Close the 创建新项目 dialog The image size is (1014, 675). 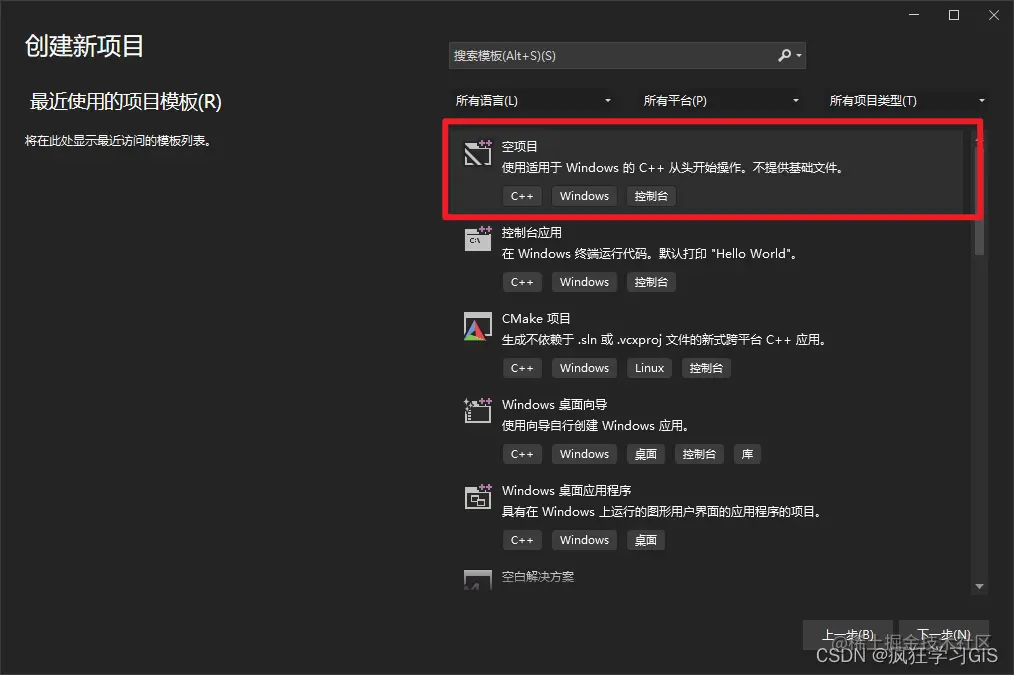994,15
